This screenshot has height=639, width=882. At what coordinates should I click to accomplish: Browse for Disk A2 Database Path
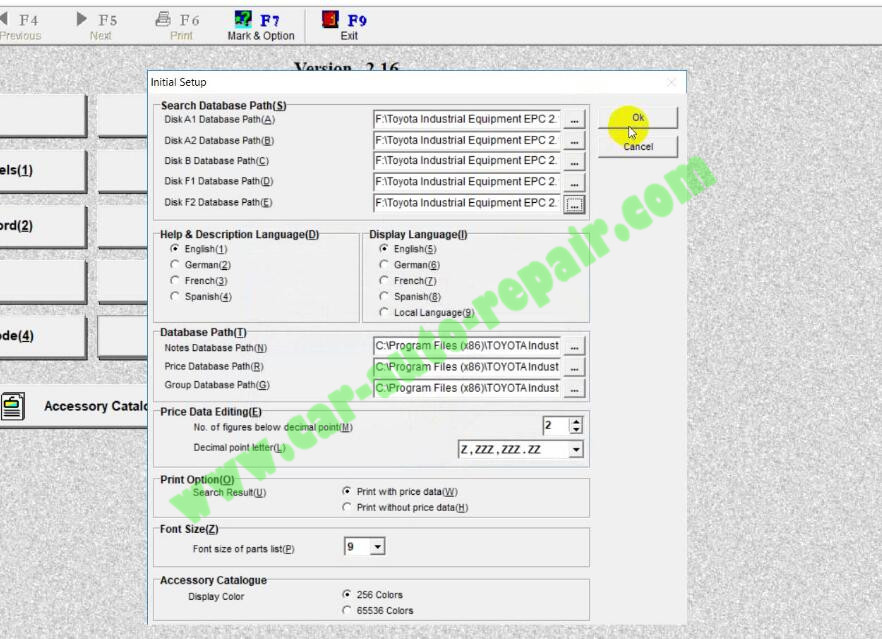[x=574, y=141]
